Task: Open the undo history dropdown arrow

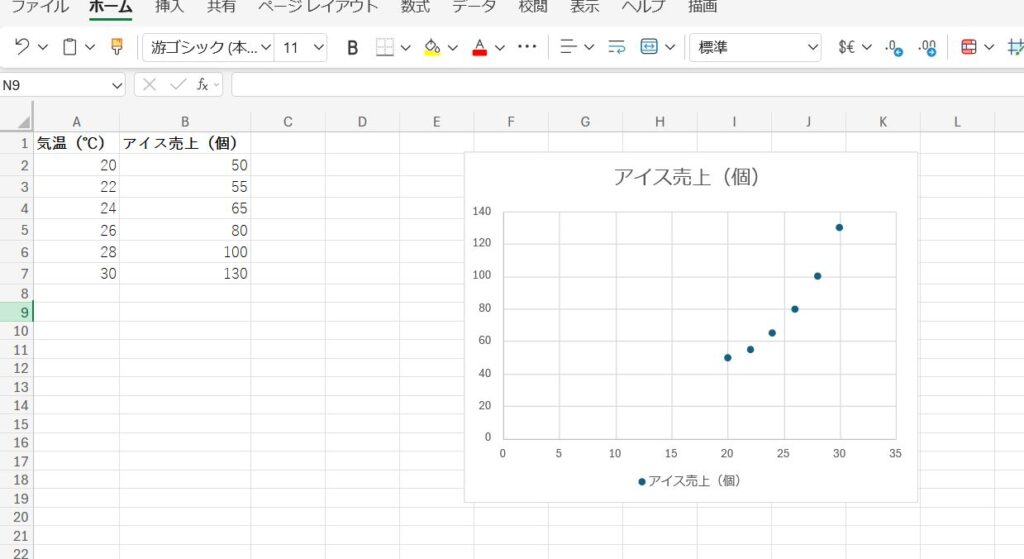Action: [x=43, y=47]
